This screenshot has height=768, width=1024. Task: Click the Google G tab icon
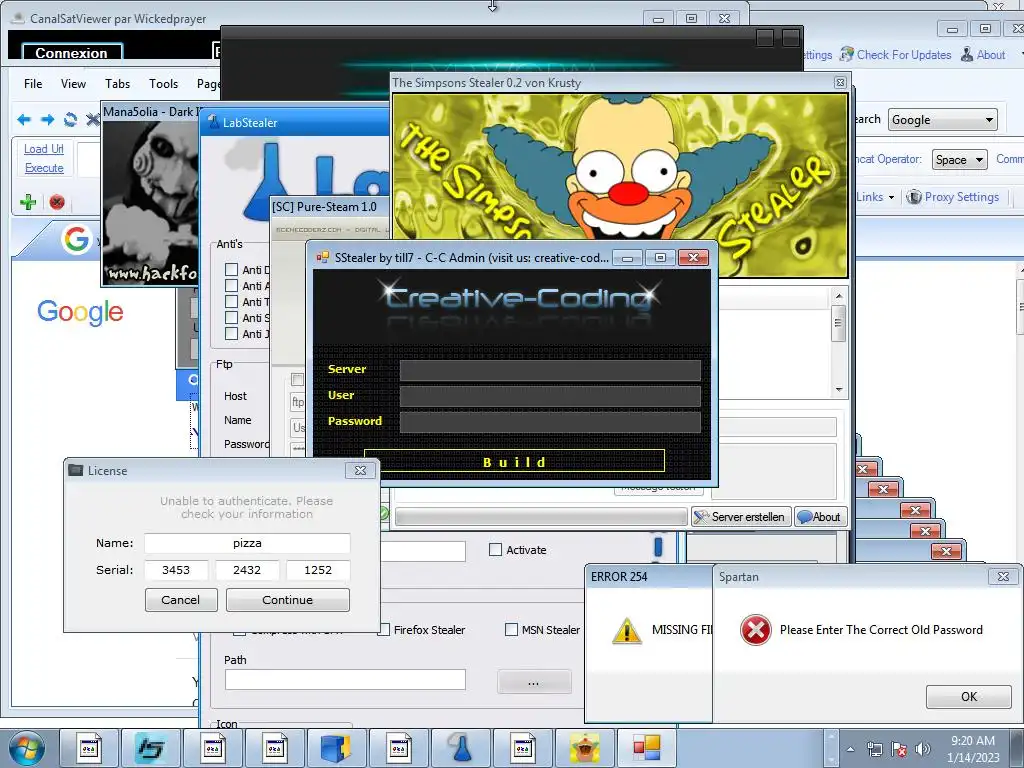pyautogui.click(x=76, y=239)
